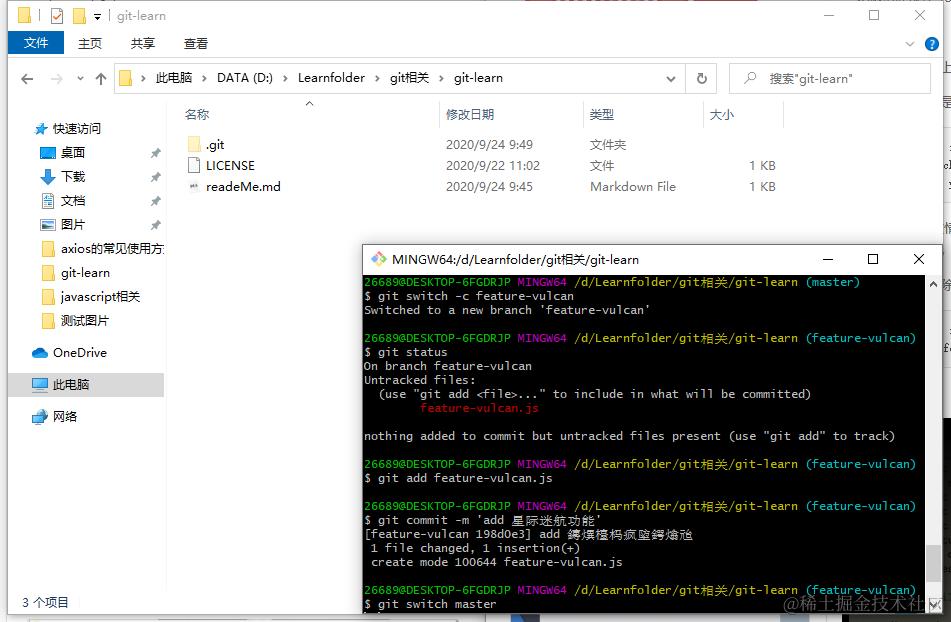Click new folder quick access toolbar icon
The height and width of the screenshot is (622, 951).
point(79,16)
